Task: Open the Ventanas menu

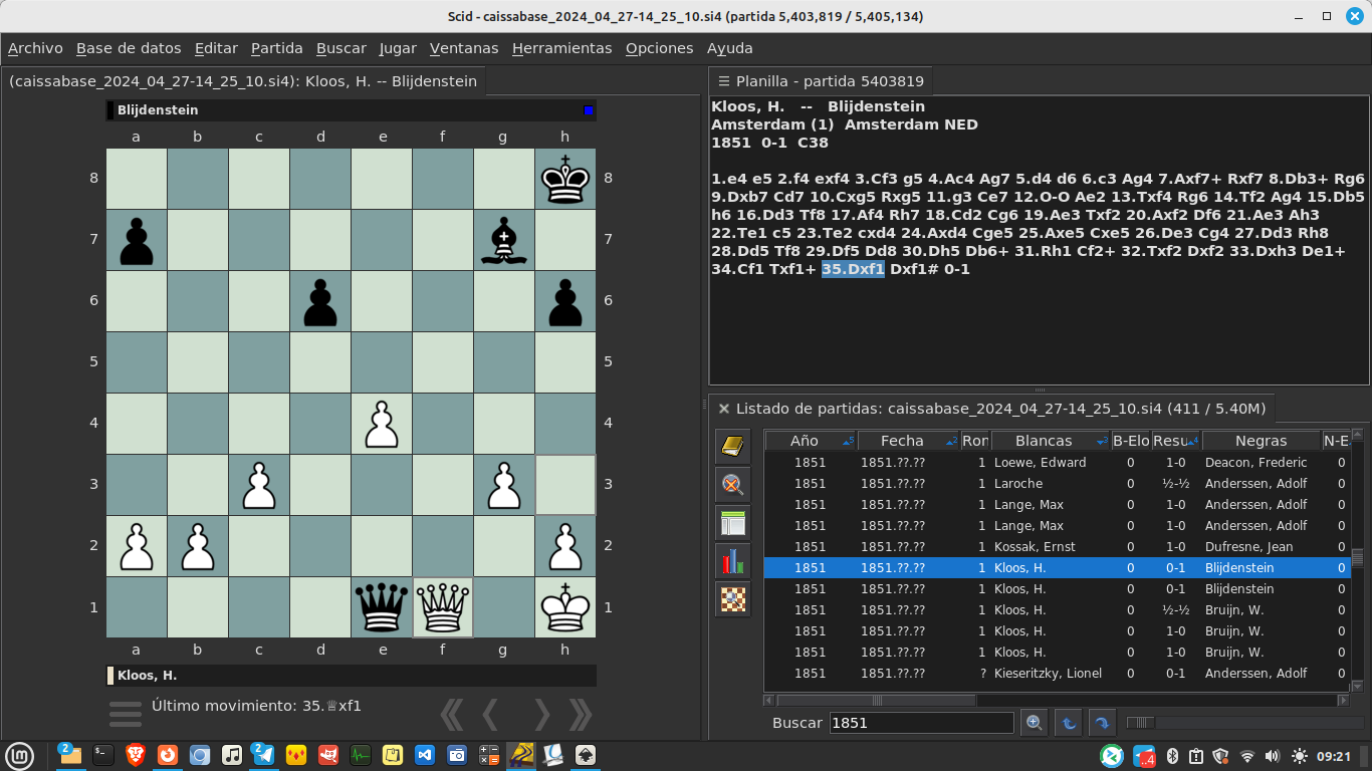Action: pyautogui.click(x=464, y=48)
